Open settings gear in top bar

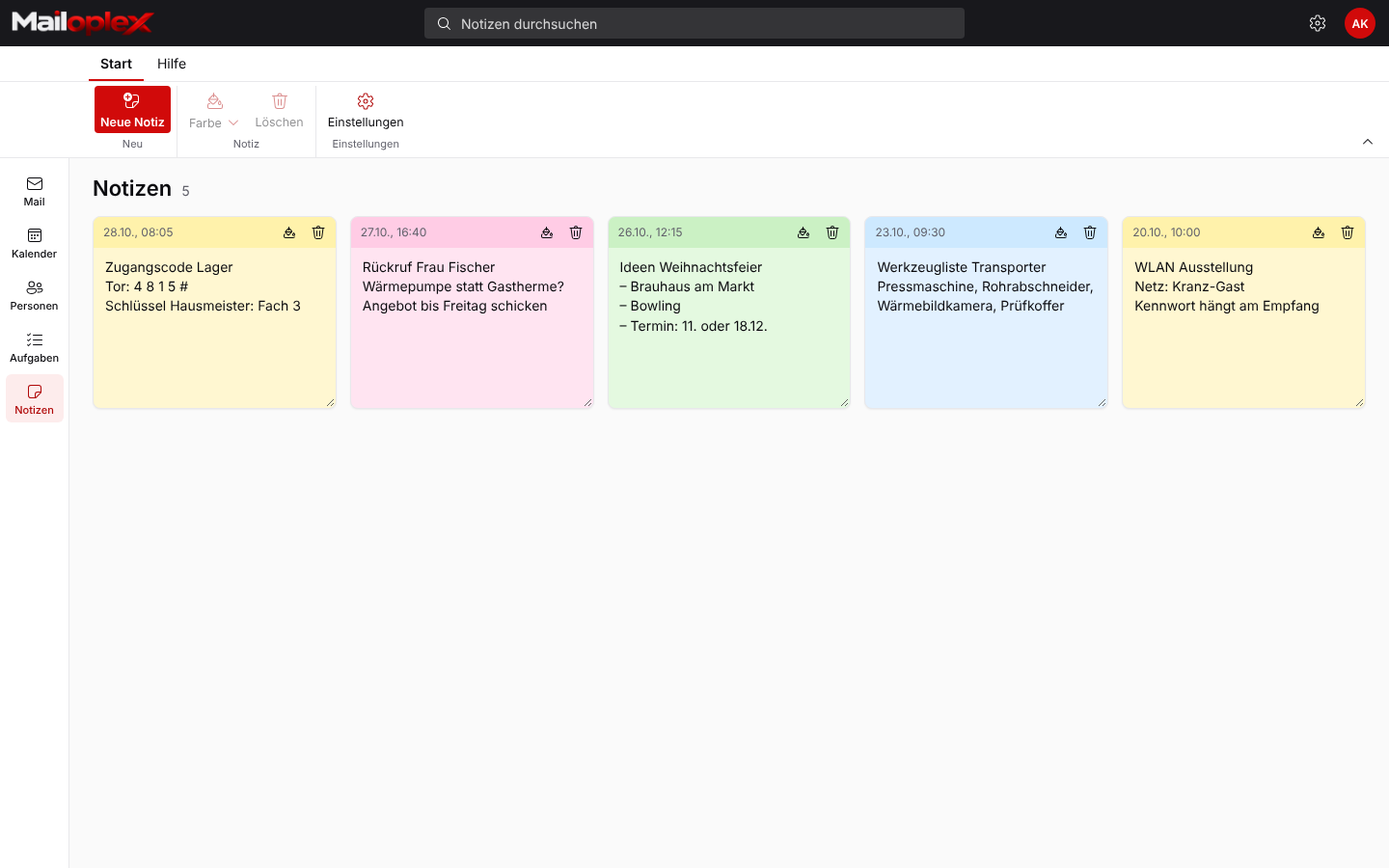(1318, 23)
